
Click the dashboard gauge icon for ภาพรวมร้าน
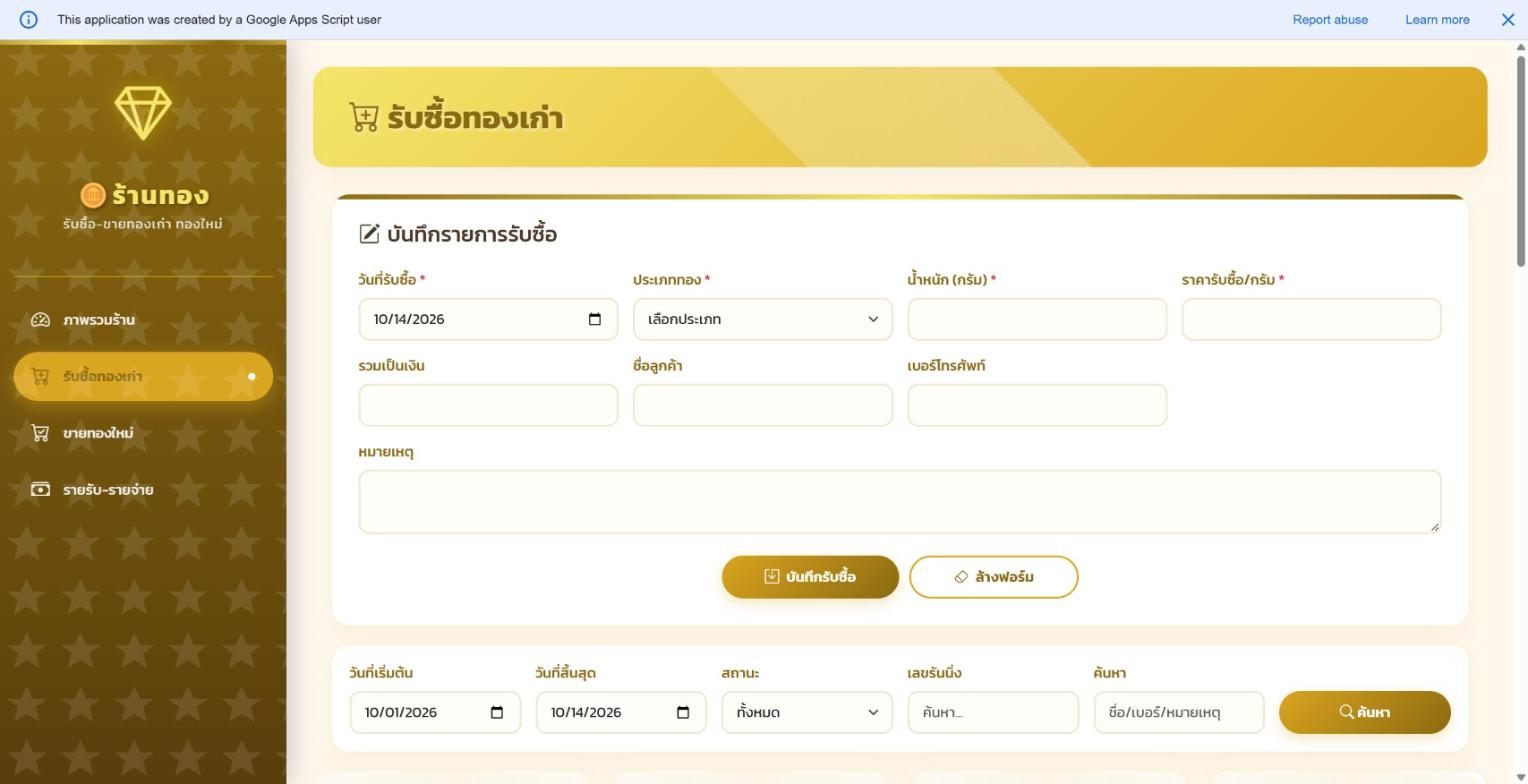(x=40, y=320)
